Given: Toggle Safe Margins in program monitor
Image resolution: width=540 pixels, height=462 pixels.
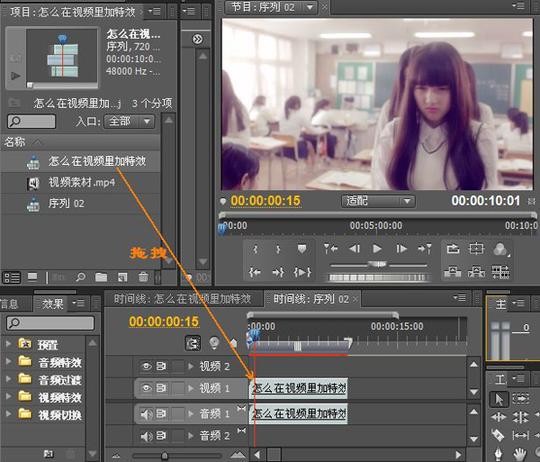Looking at the screenshot, I should pos(476,249).
